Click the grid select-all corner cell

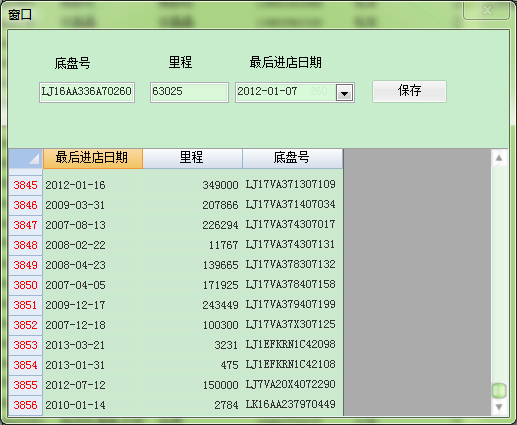coord(25,158)
